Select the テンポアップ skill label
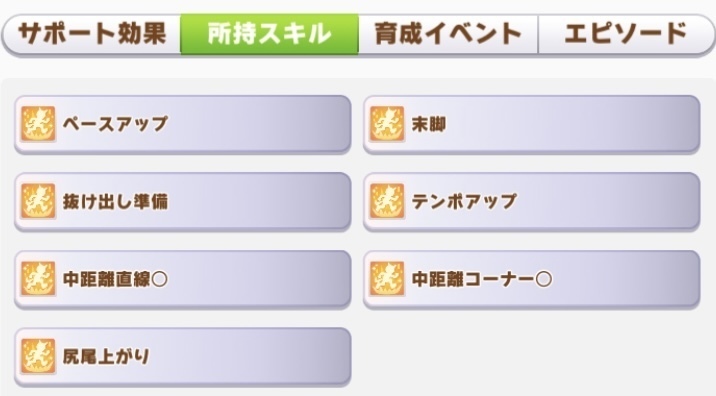 464,201
